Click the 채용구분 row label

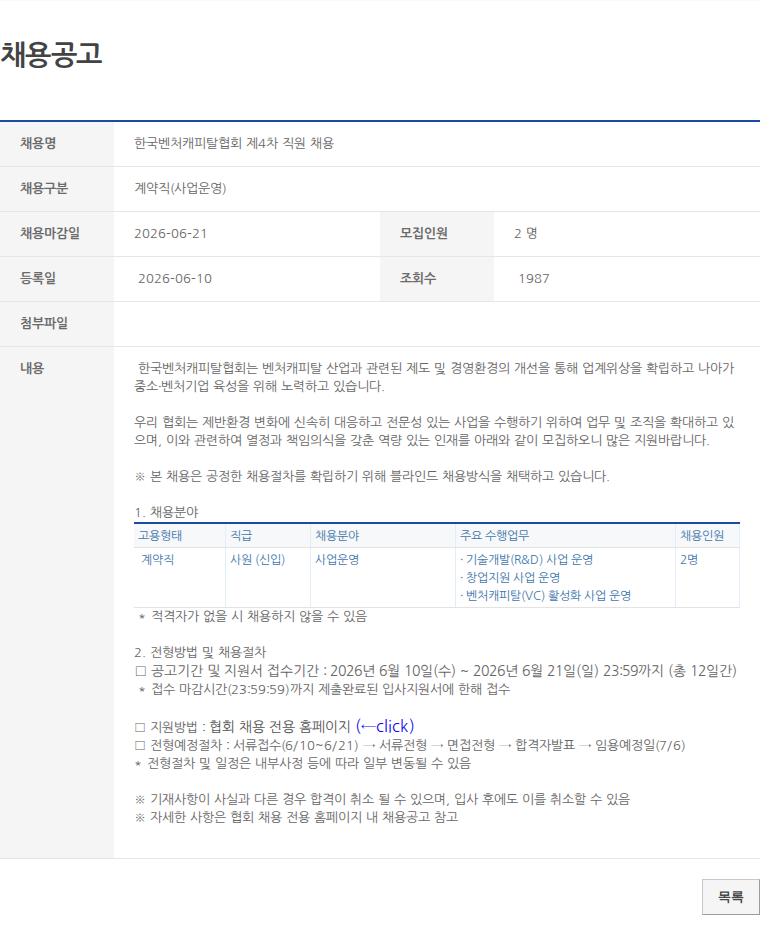44,189
